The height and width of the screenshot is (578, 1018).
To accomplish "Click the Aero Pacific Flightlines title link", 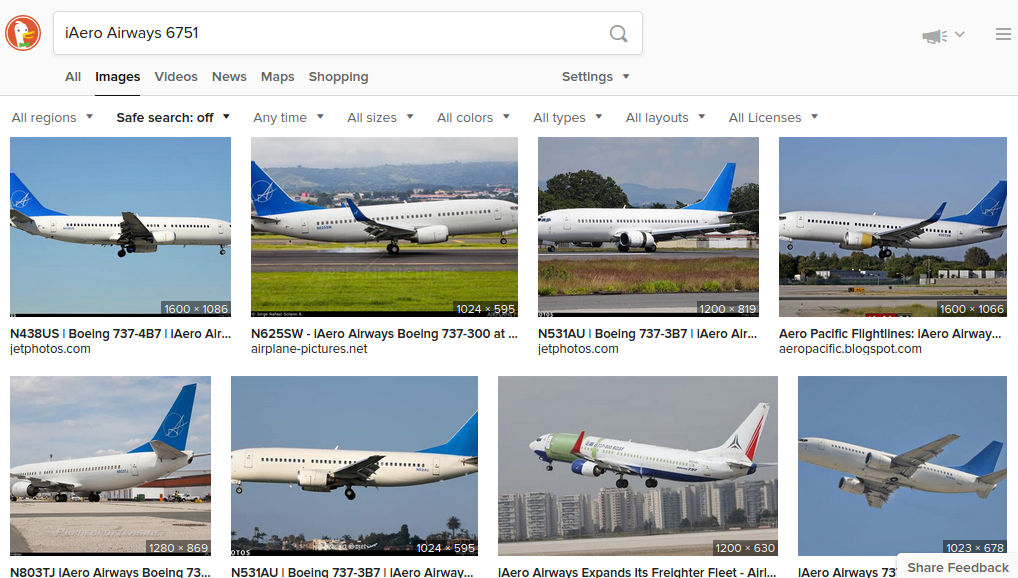I will click(890, 334).
